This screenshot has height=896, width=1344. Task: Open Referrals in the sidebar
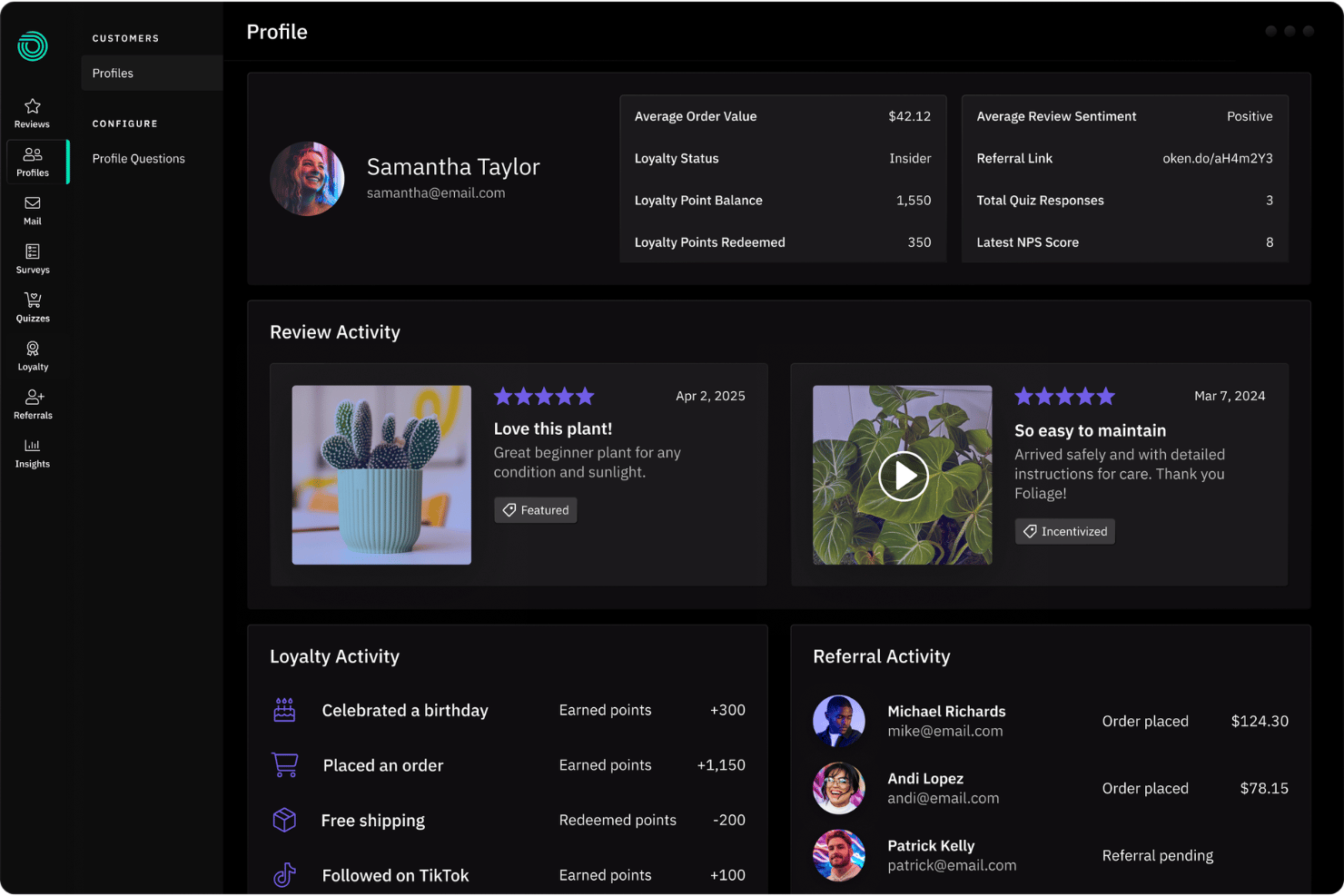33,405
